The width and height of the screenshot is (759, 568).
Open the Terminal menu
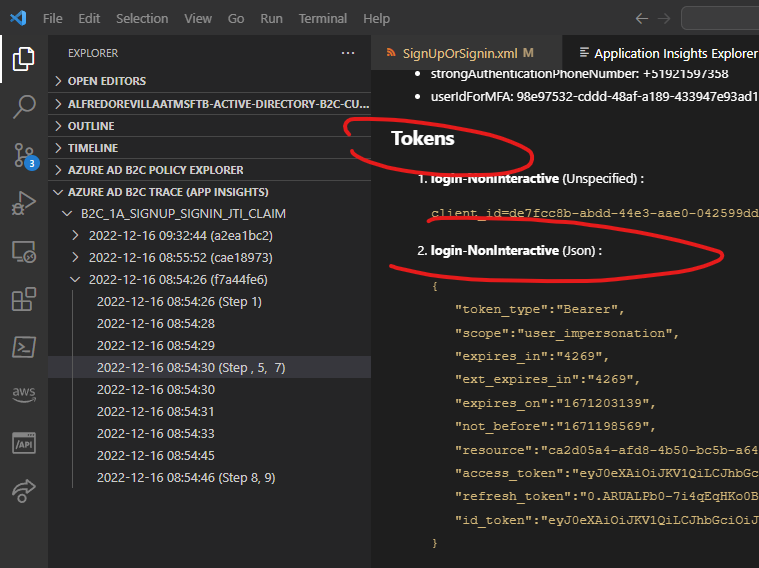click(x=322, y=18)
